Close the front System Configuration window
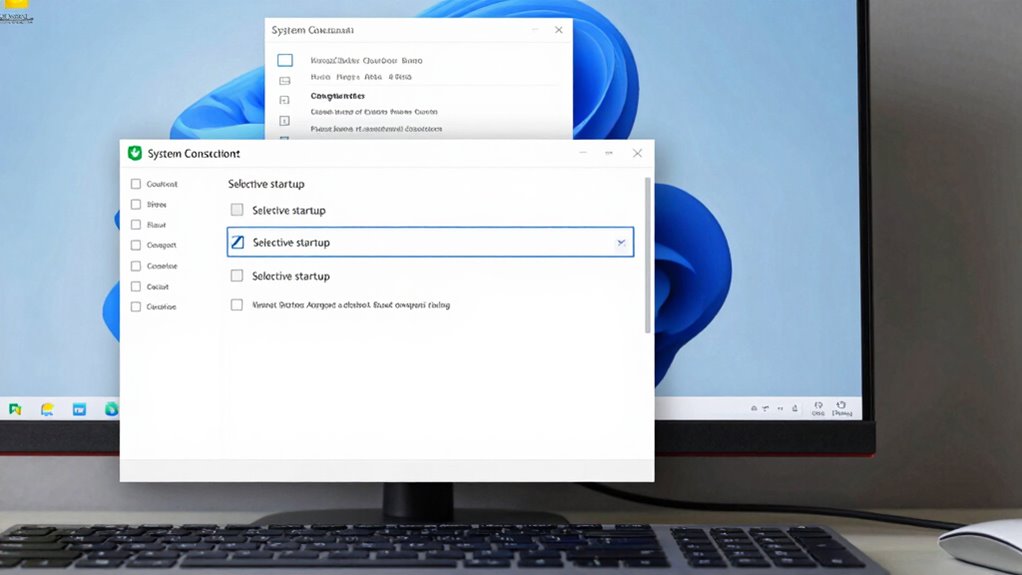Image resolution: width=1022 pixels, height=575 pixels. point(637,153)
